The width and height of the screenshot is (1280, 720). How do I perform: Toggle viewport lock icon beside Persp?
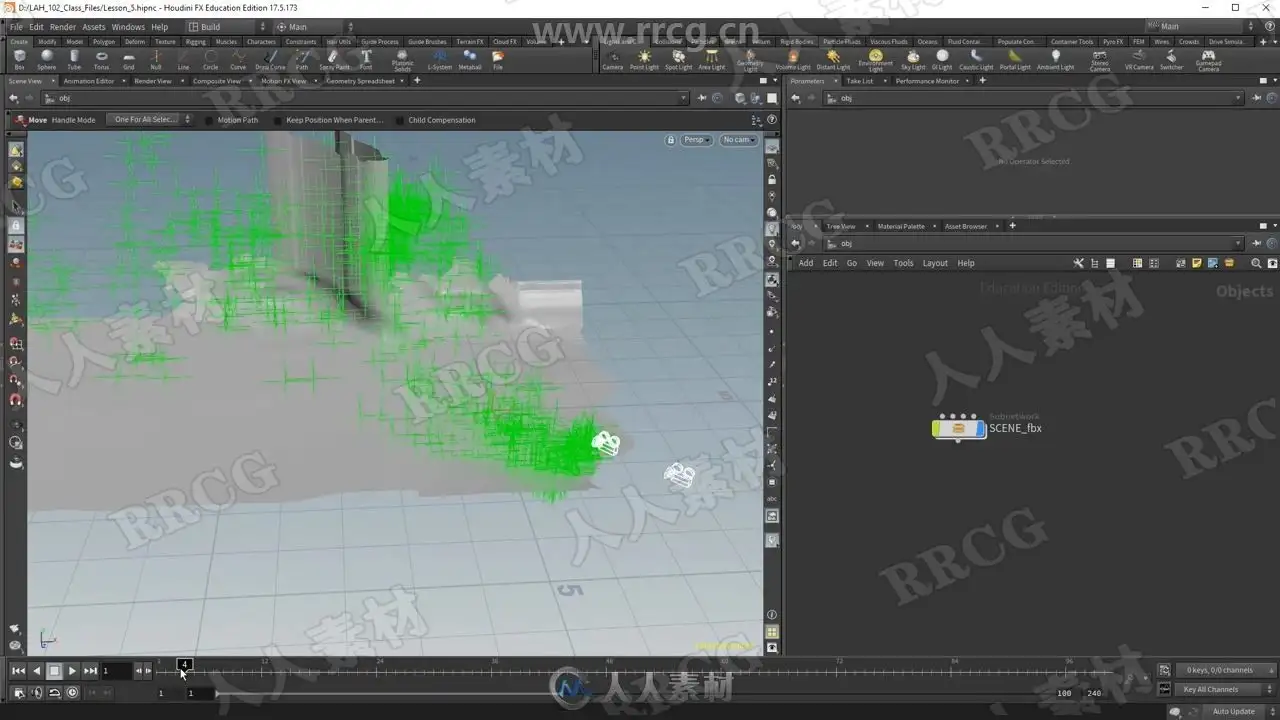(x=671, y=140)
